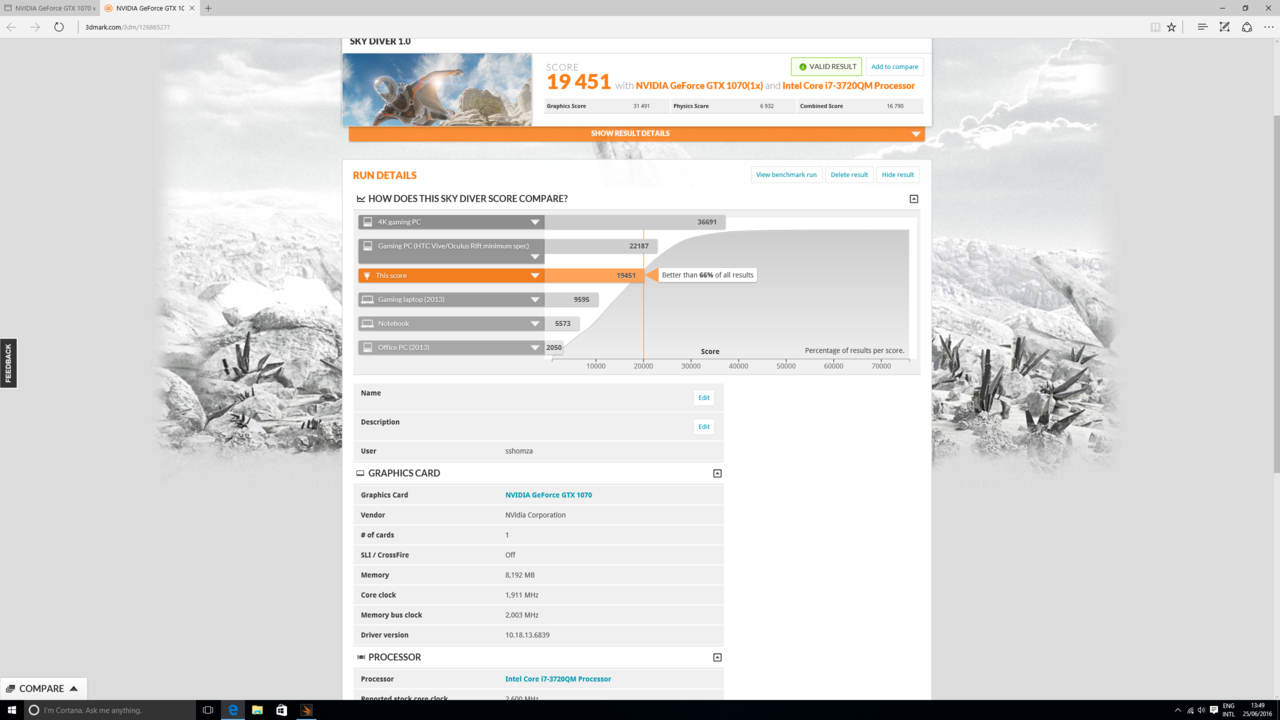Screen dimensions: 1280x720
Task: Expand the This score dropdown
Action: click(x=535, y=275)
